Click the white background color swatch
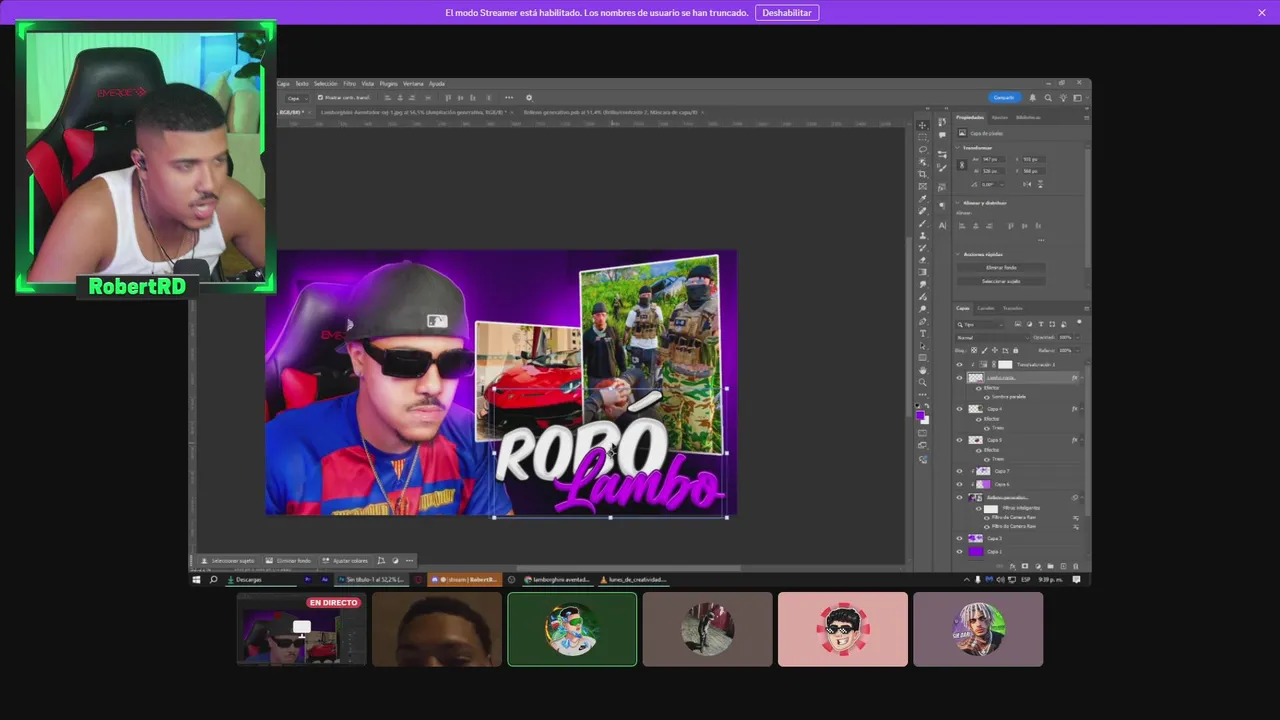 (926, 422)
